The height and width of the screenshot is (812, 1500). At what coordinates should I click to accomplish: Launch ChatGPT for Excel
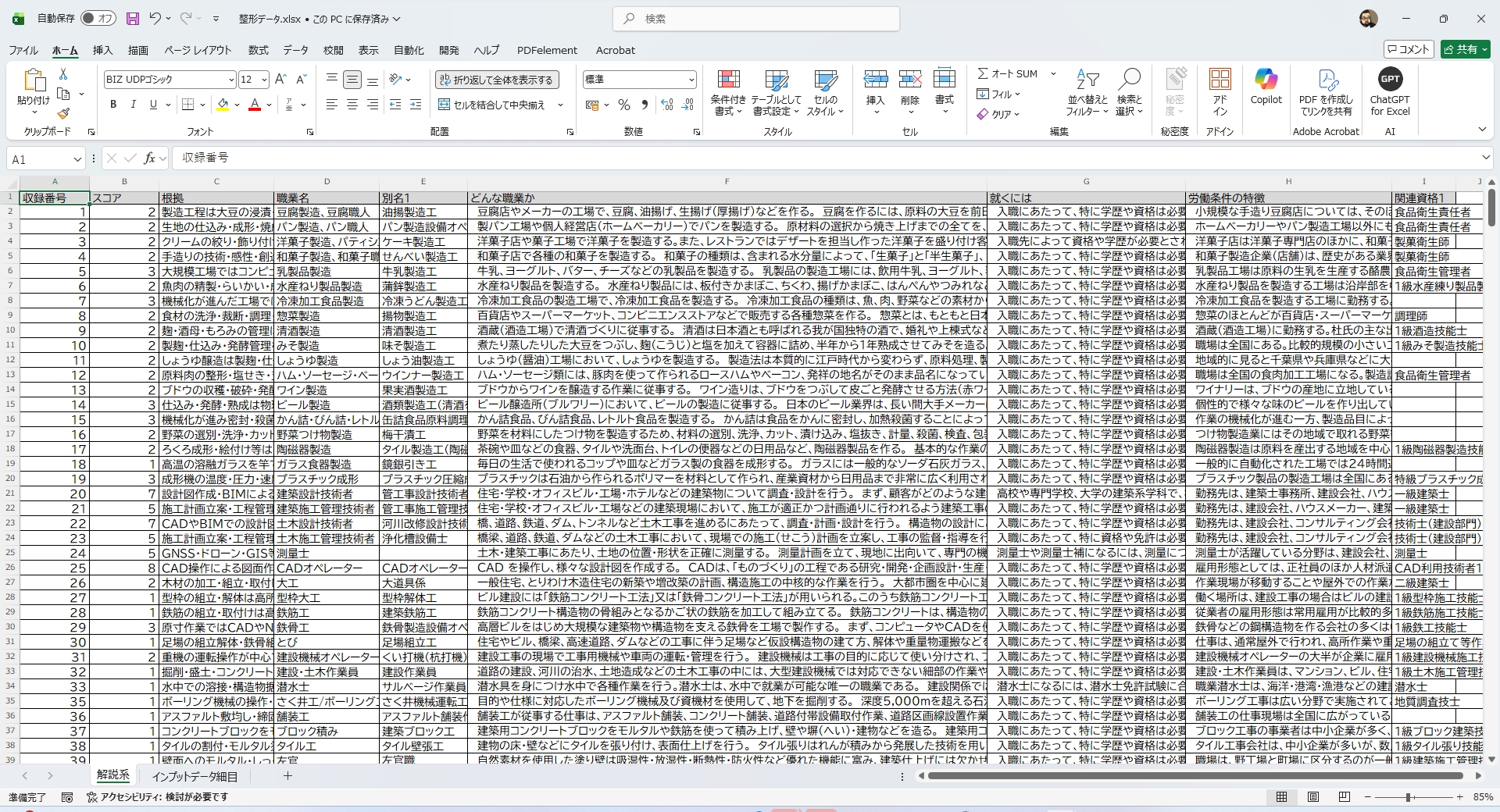pos(1391,92)
